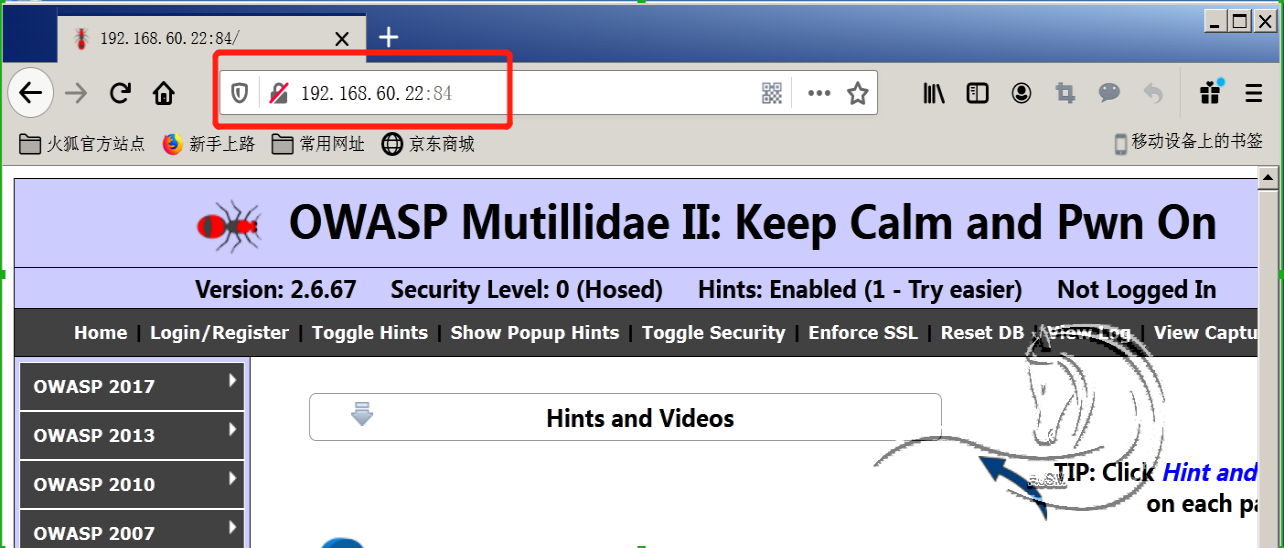Click Show Popup Hints
The height and width of the screenshot is (548, 1284).
pyautogui.click(x=535, y=333)
